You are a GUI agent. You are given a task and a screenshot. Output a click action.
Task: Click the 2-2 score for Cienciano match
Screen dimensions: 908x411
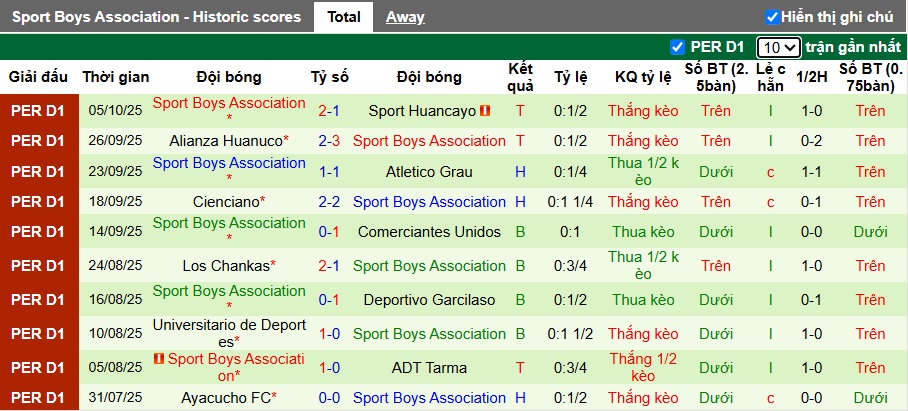point(330,202)
